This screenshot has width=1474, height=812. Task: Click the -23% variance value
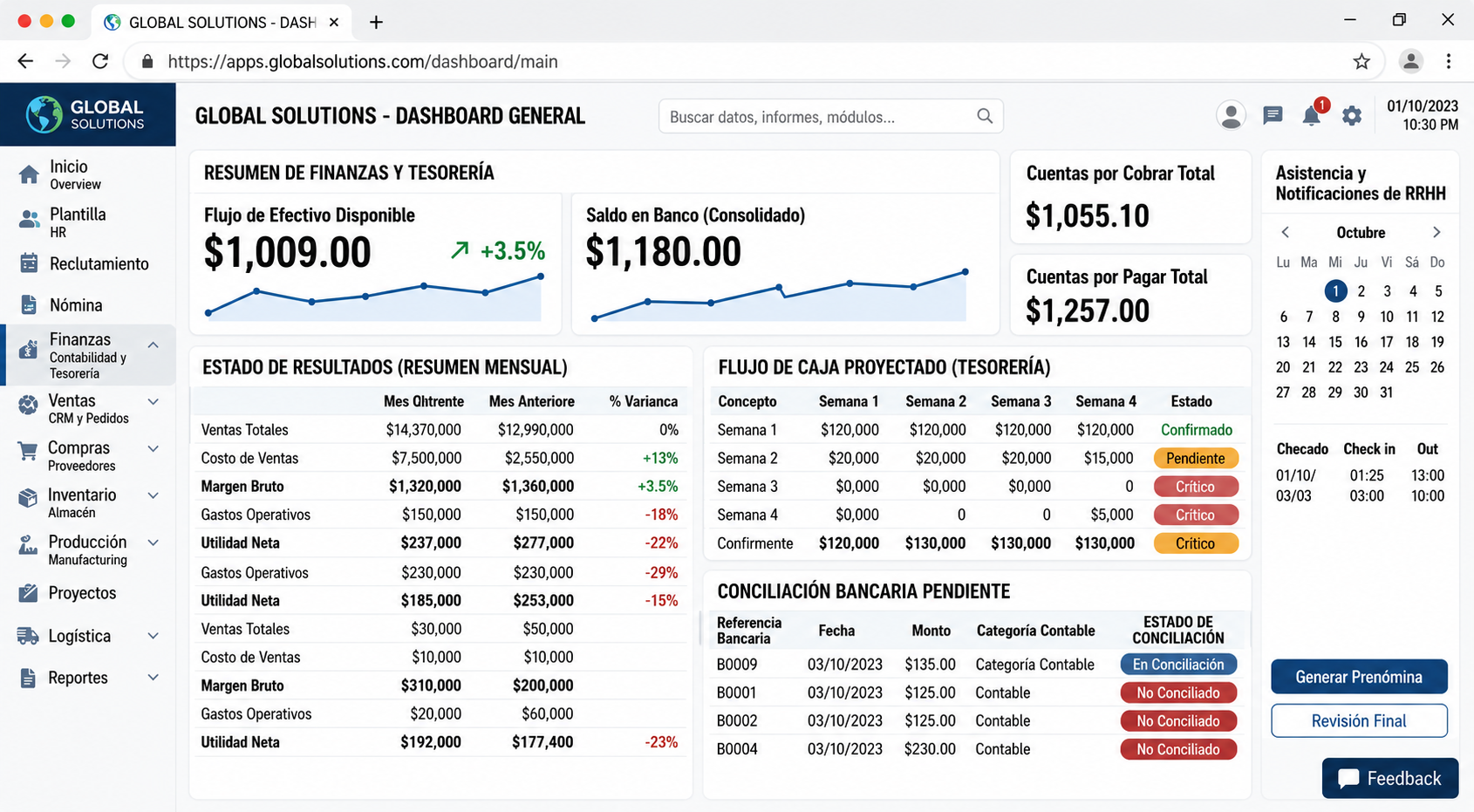pos(661,742)
